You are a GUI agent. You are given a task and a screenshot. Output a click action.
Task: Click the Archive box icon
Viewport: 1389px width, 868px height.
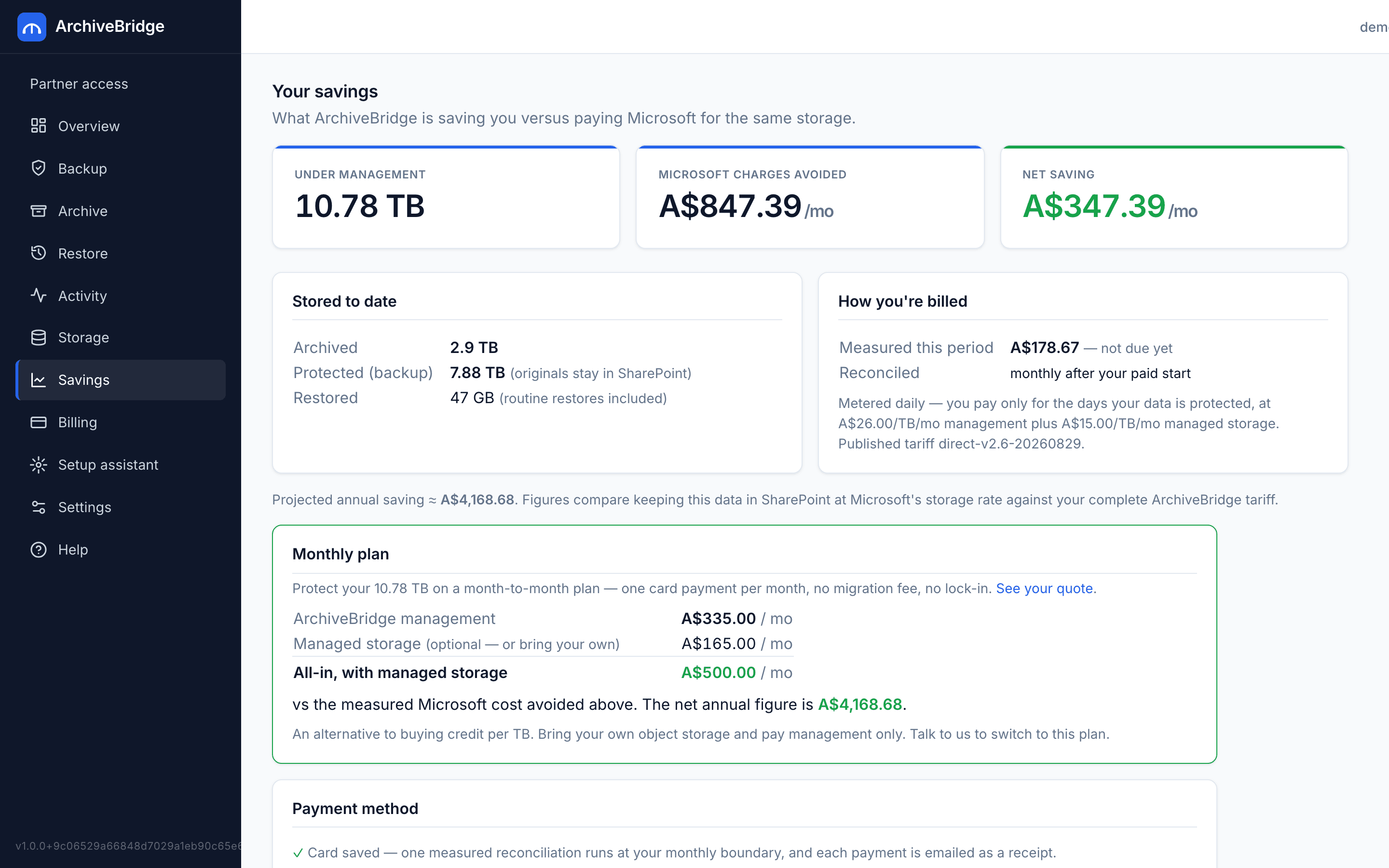coord(39,211)
